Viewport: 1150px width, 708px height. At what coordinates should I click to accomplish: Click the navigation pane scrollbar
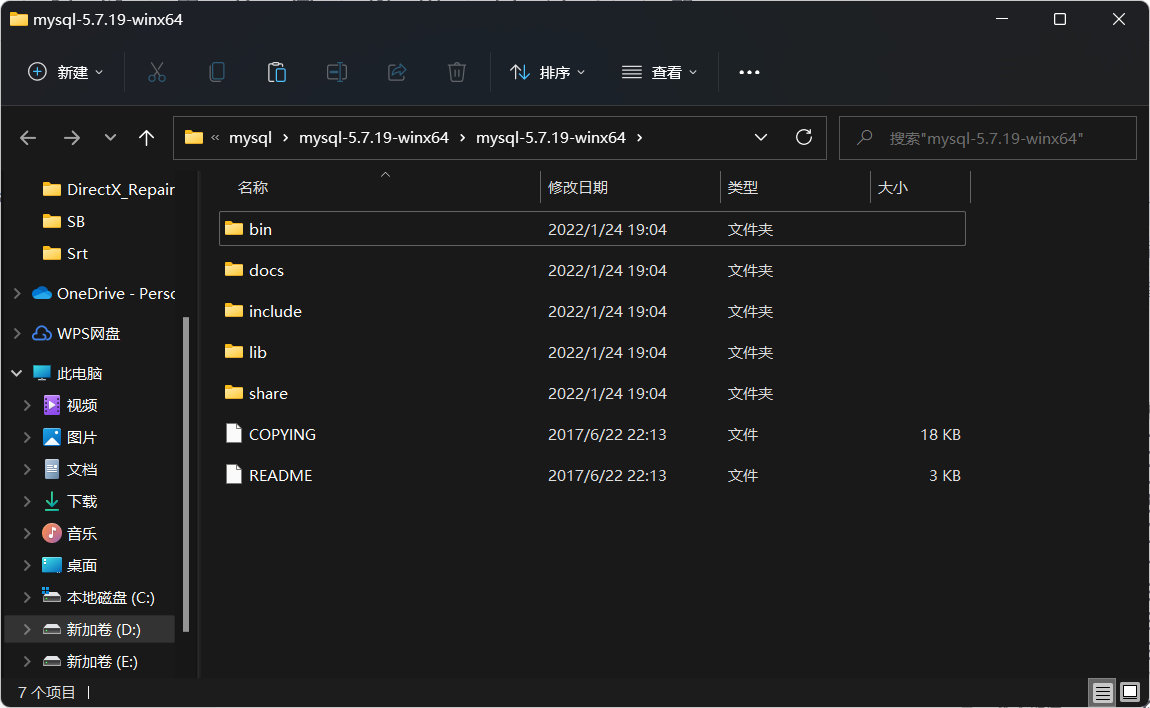[186, 474]
